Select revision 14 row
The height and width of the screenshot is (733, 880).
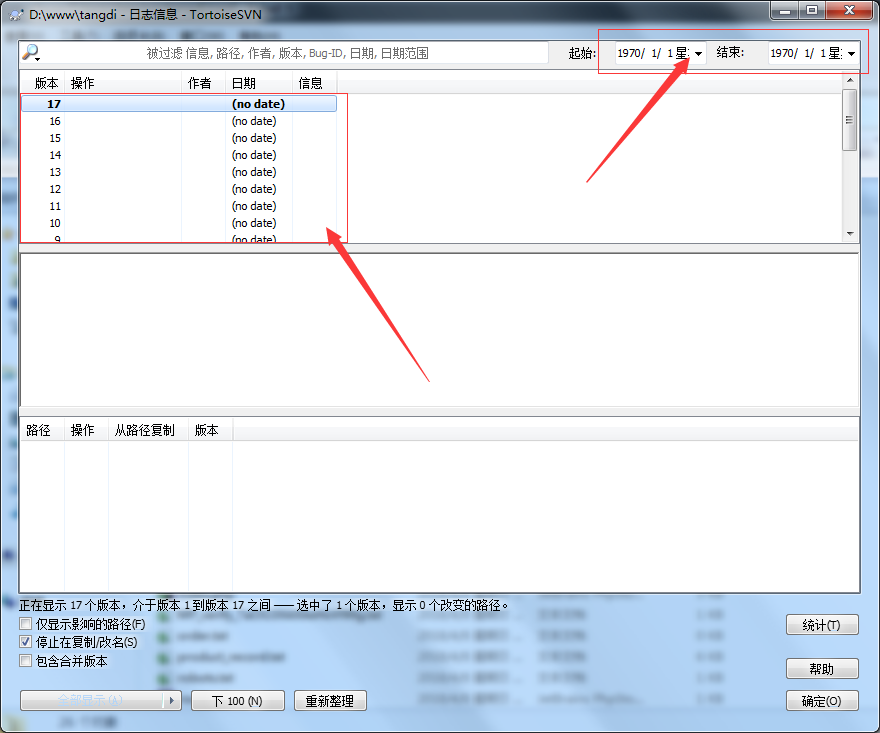pos(179,155)
